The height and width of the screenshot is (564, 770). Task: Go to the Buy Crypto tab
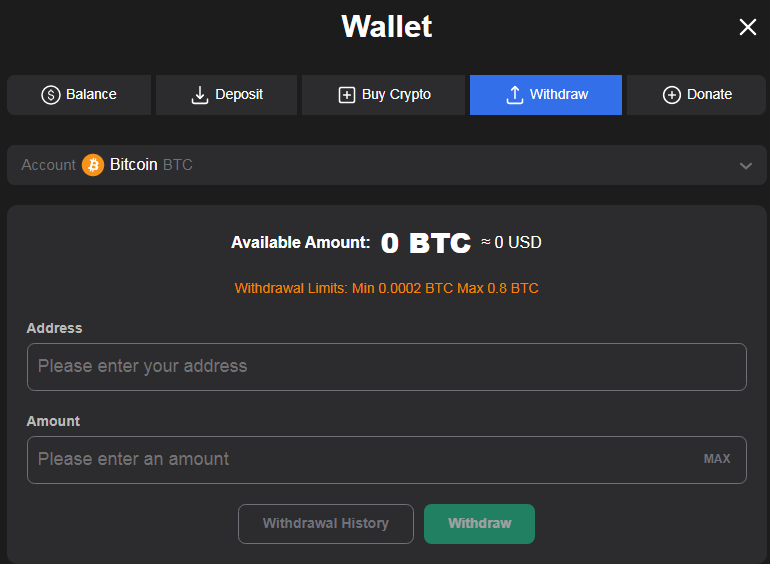[x=396, y=95]
